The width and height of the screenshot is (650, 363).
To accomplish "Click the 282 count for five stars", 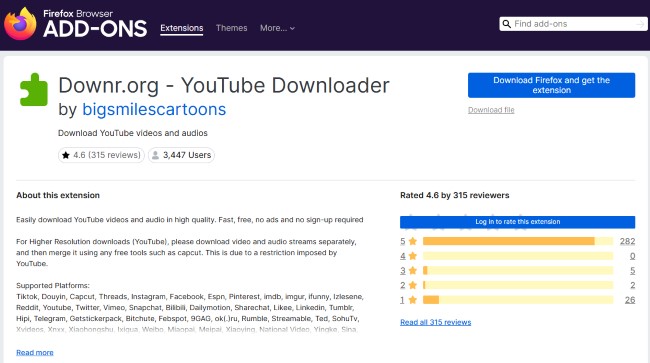I will (628, 241).
